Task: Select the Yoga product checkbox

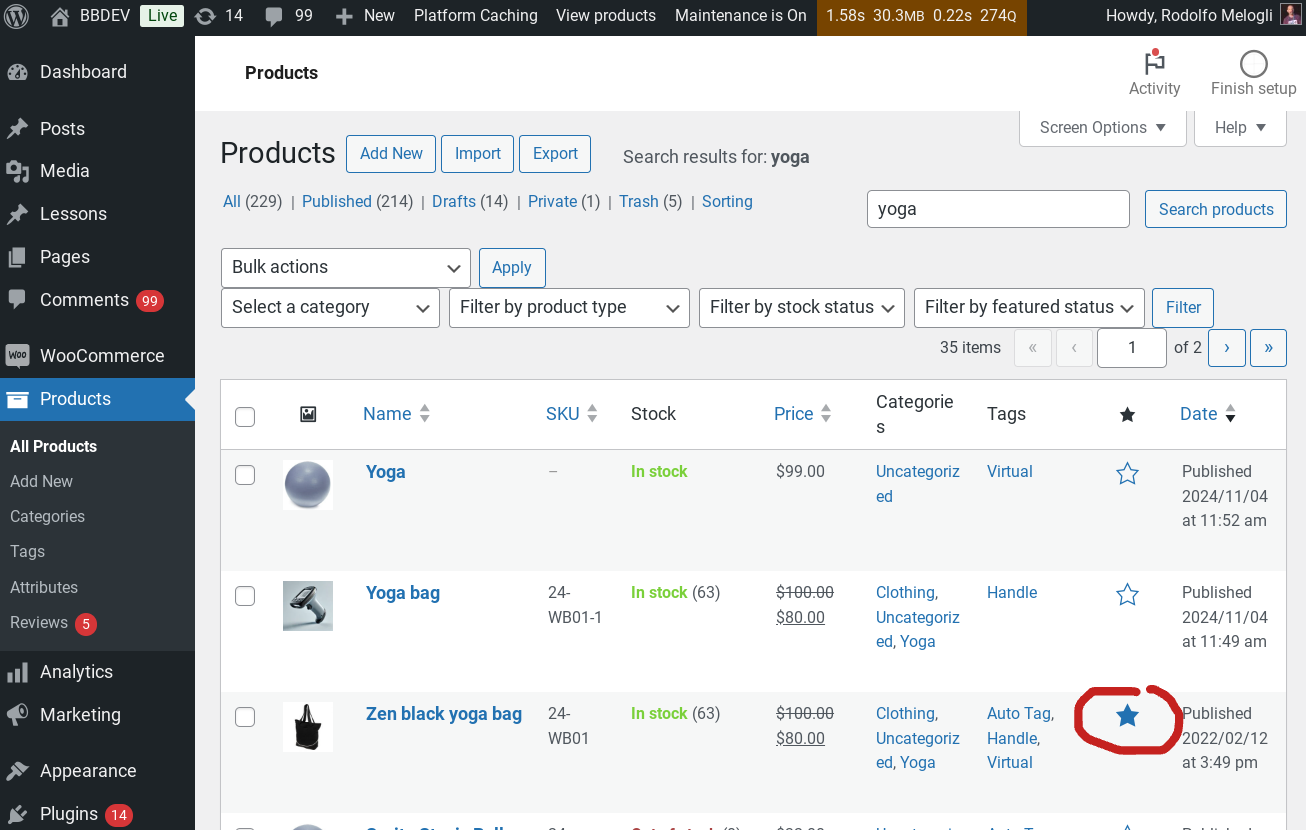Action: click(245, 475)
